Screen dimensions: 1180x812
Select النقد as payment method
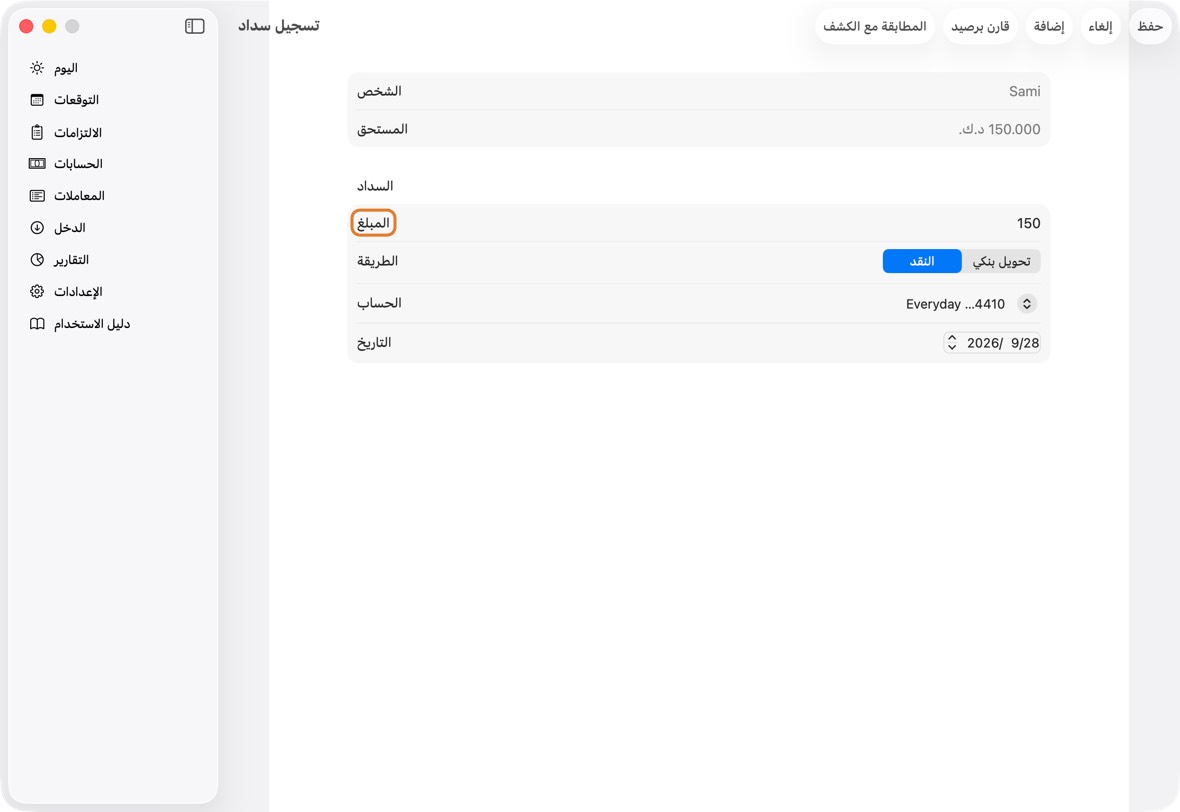(922, 261)
